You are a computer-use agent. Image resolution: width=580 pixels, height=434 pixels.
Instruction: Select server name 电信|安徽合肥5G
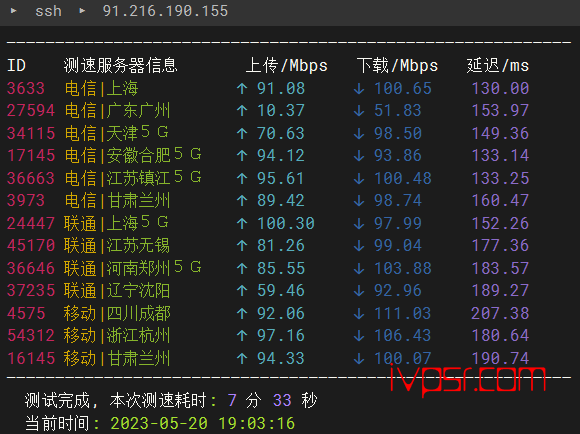coord(133,155)
